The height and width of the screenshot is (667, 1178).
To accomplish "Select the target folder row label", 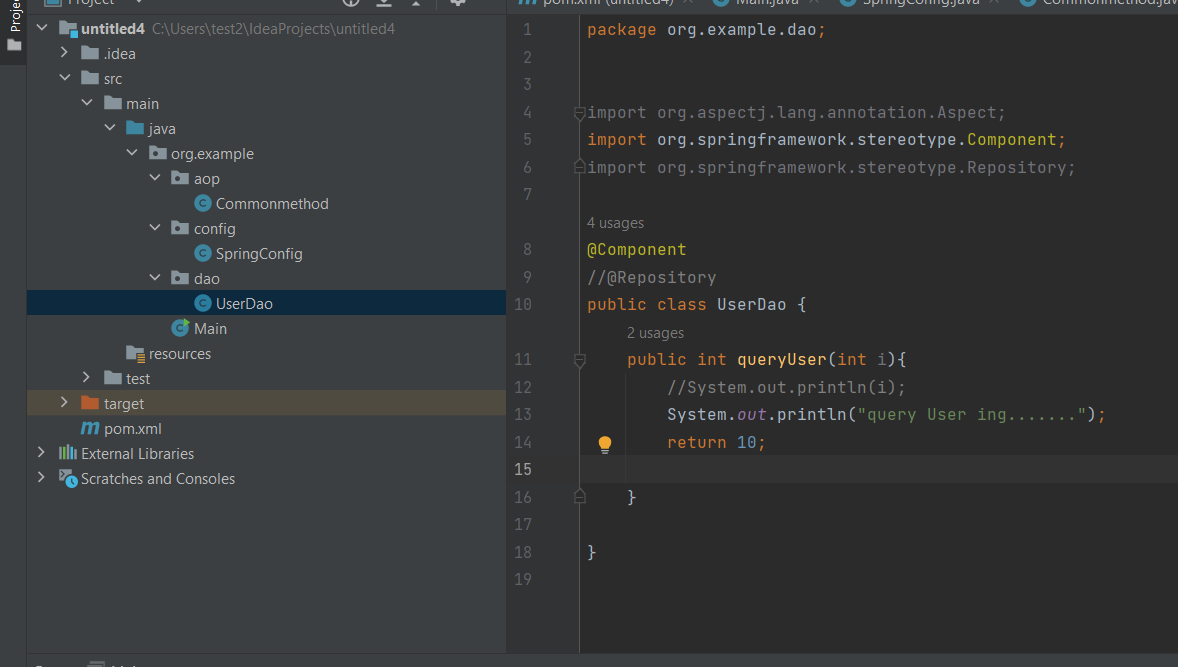I will (124, 403).
